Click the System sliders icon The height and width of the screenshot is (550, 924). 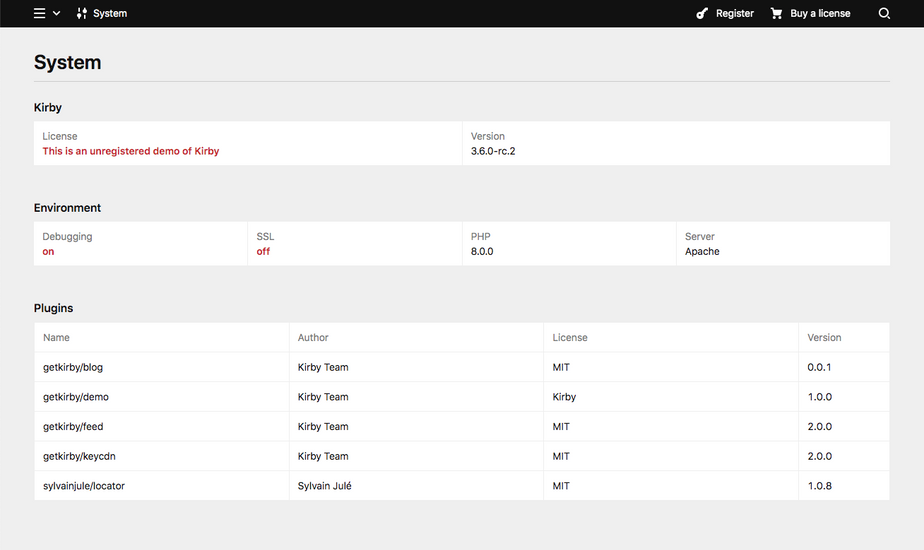[x=82, y=14]
